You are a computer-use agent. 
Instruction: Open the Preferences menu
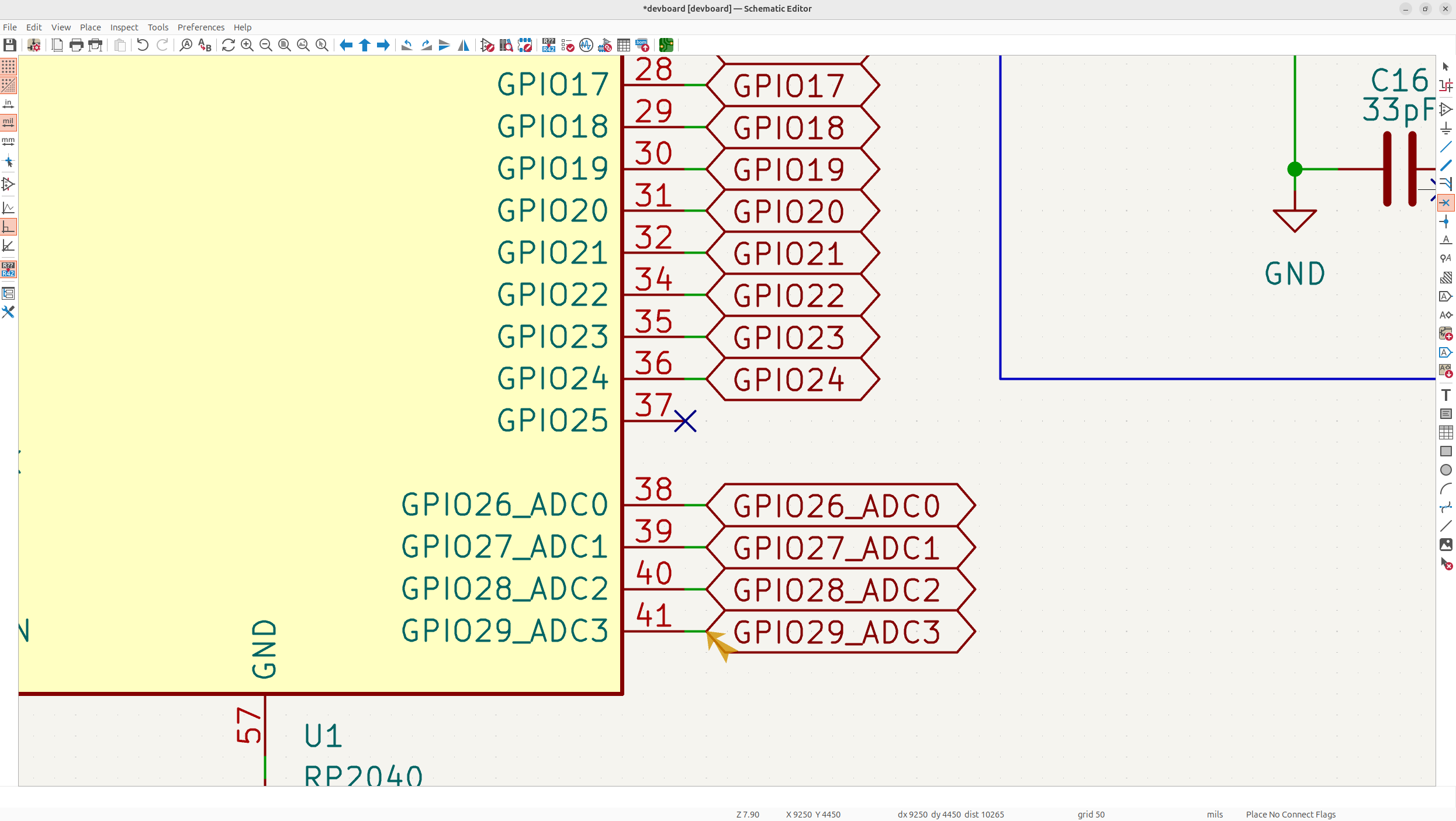200,27
